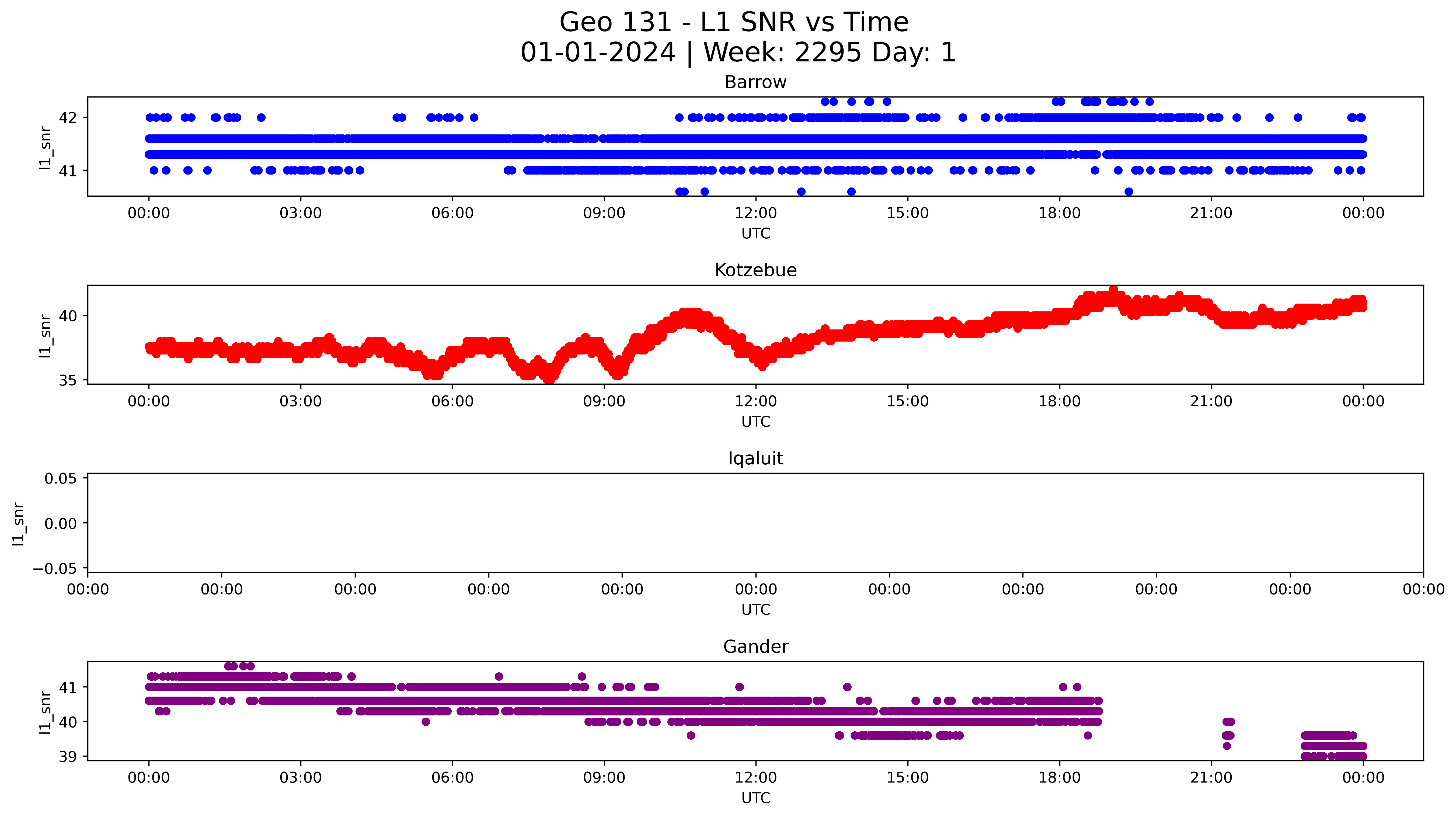Click the '03:00' tick under the Barrow plot
Viewport: 1456px width, 817px height.
coord(301,213)
